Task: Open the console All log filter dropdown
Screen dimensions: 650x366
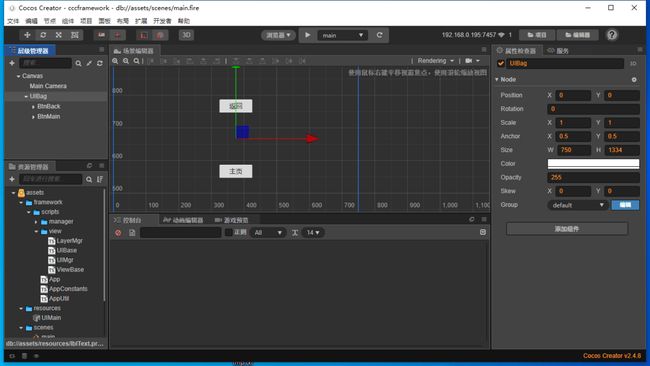Action: [267, 233]
